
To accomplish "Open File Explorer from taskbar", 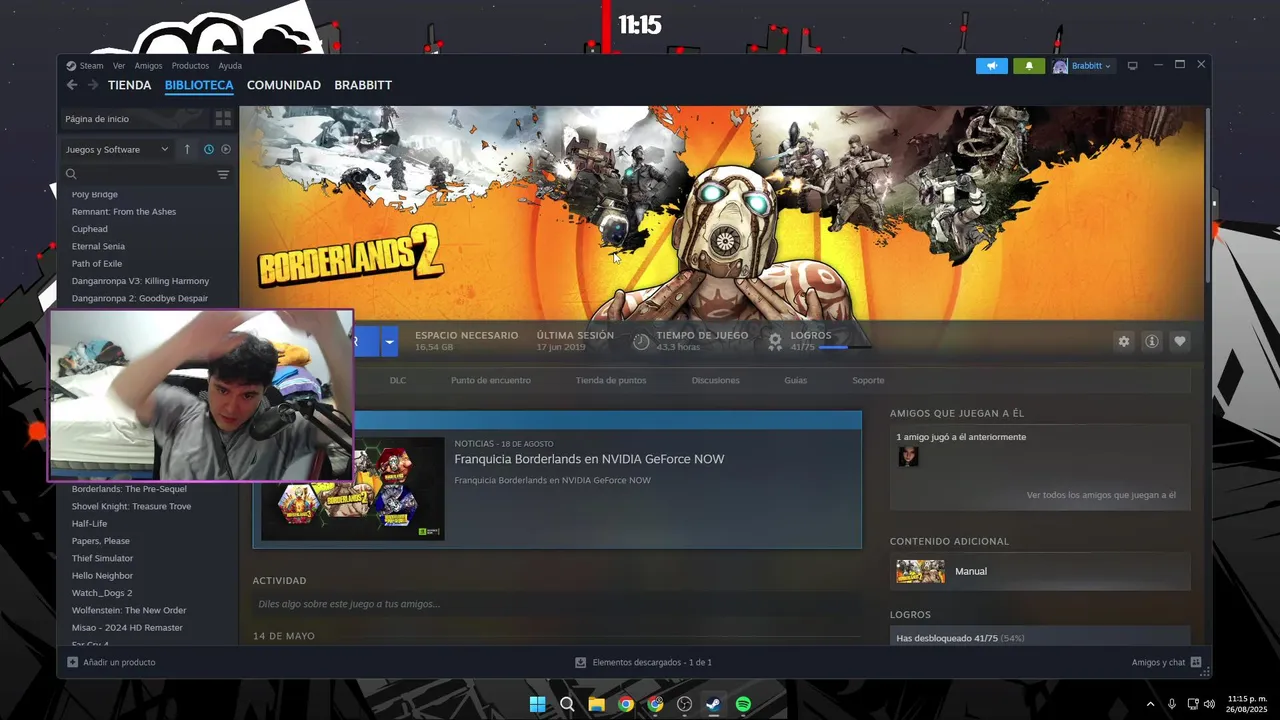I will click(596, 703).
